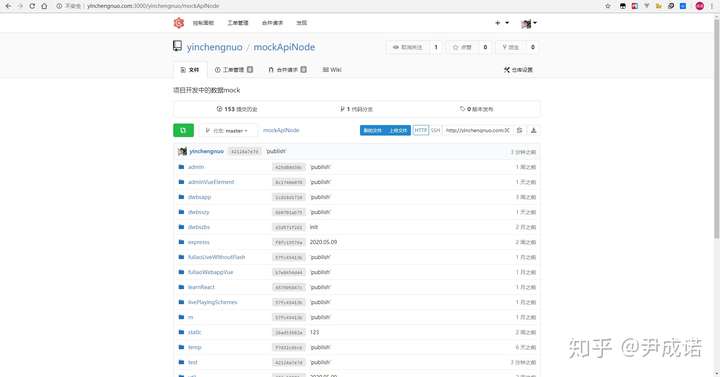
Task: Bookmark this page with the star icon
Action: tap(608, 6)
